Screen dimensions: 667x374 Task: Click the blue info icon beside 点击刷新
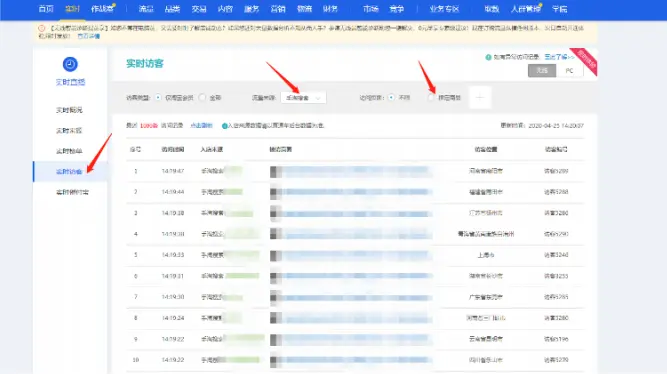pos(224,126)
